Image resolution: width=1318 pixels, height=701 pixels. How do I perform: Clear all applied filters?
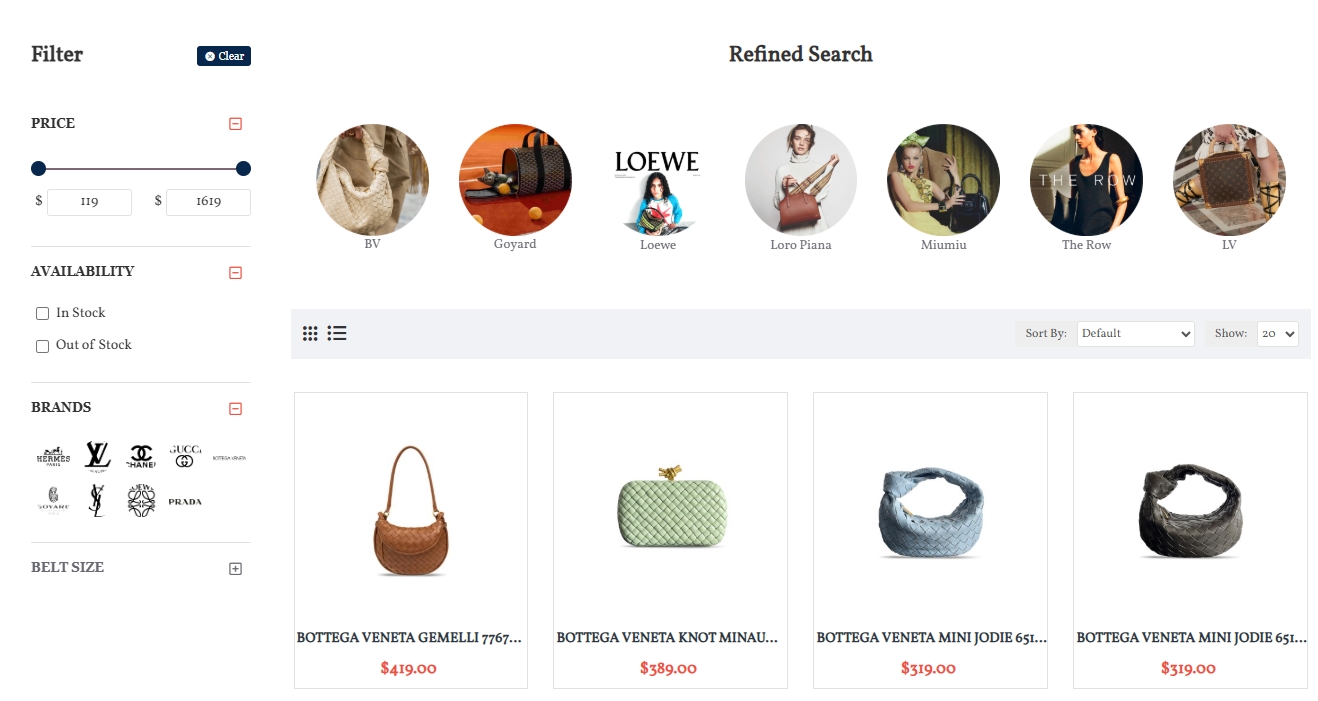point(224,56)
